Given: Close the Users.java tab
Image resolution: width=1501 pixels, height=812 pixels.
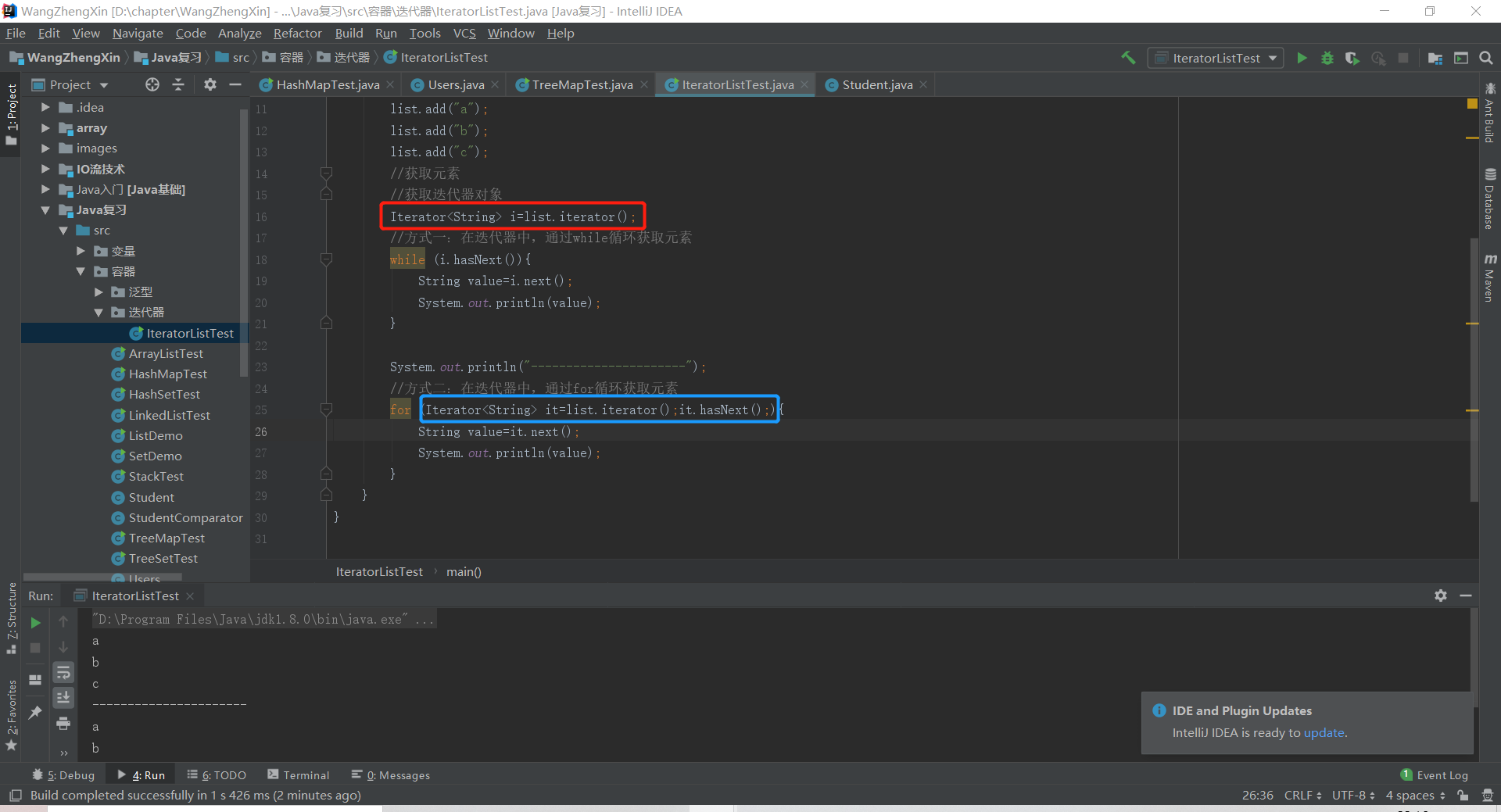Looking at the screenshot, I should click(x=495, y=84).
